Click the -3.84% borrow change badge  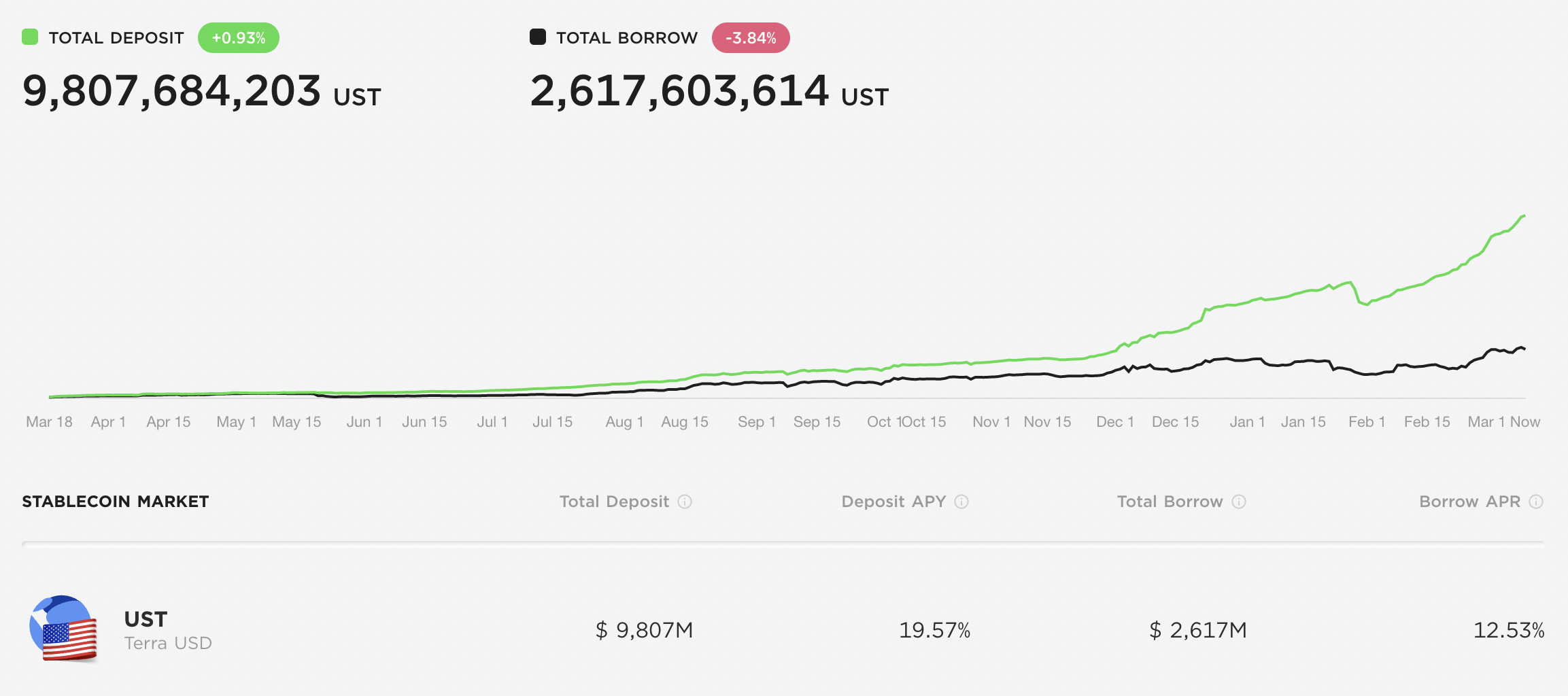coord(751,38)
